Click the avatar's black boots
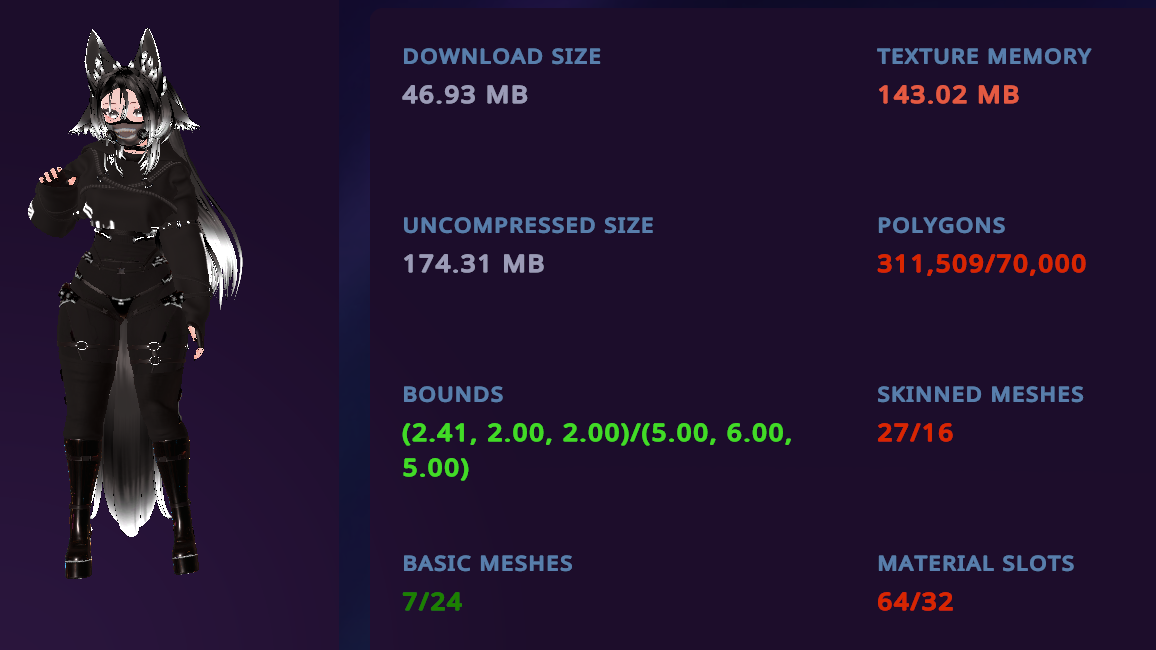1156x650 pixels. [x=131, y=507]
